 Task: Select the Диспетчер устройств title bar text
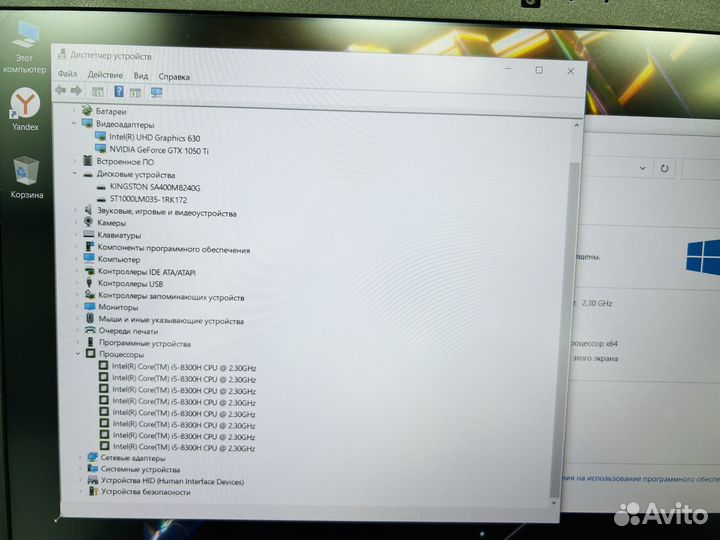111,56
